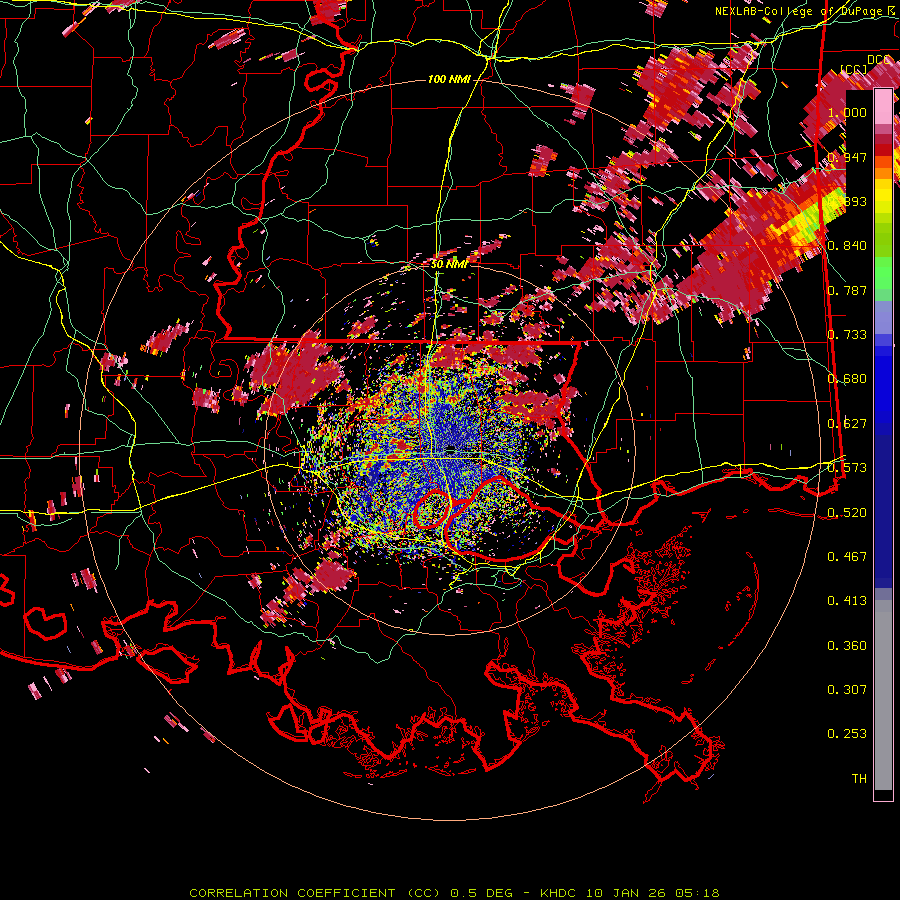The image size is (900, 900).
Task: Click the 0.307 scale value
Action: [847, 690]
